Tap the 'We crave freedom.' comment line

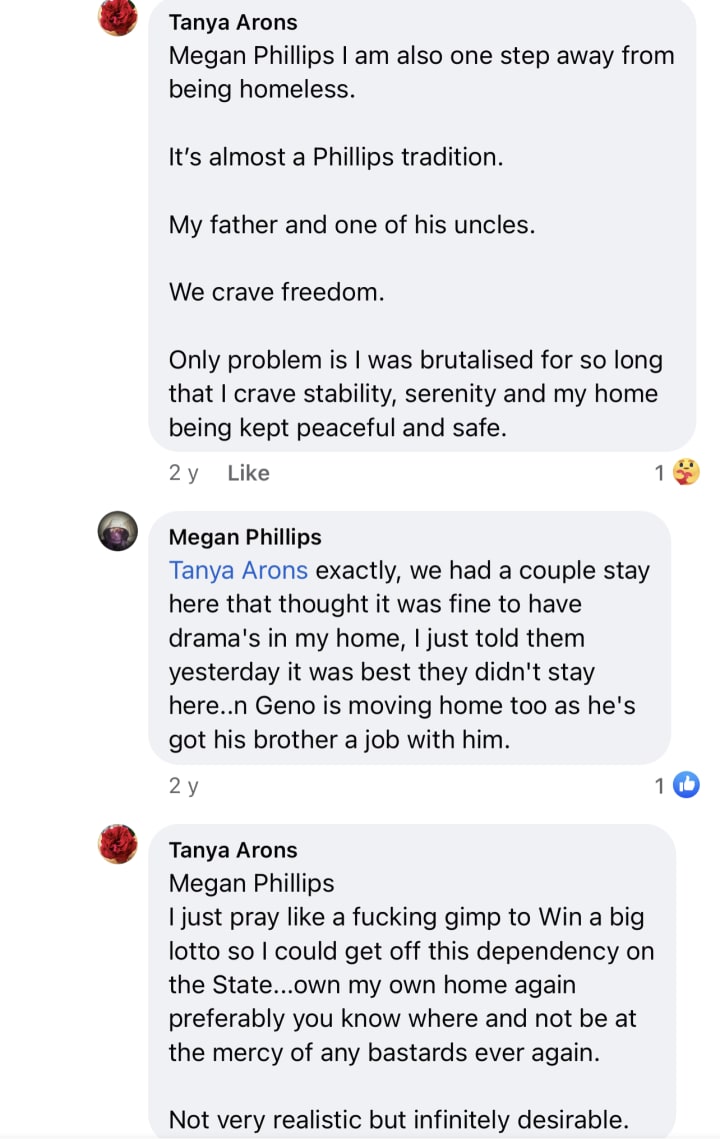tap(276, 292)
